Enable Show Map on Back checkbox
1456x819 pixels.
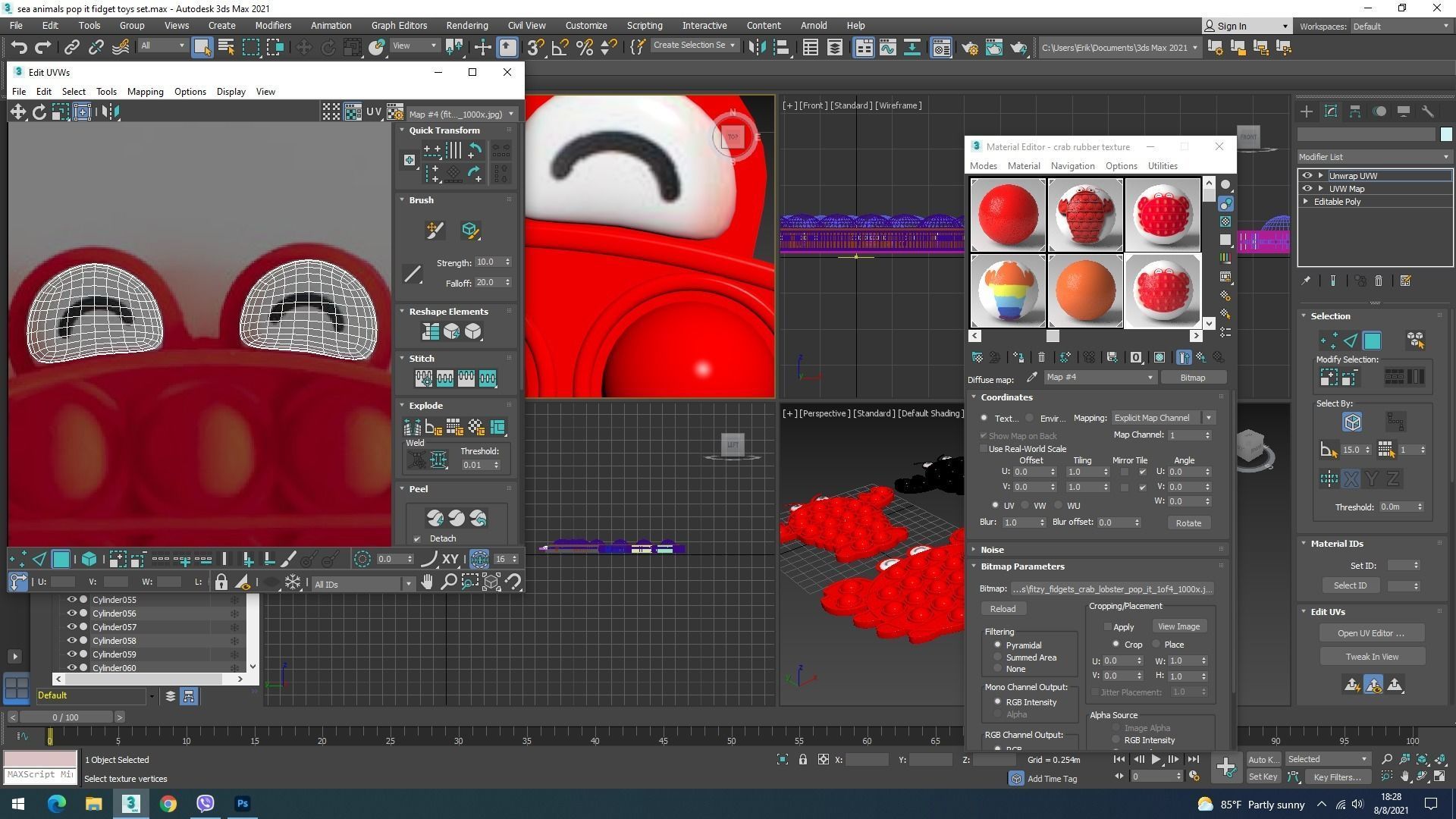984,436
